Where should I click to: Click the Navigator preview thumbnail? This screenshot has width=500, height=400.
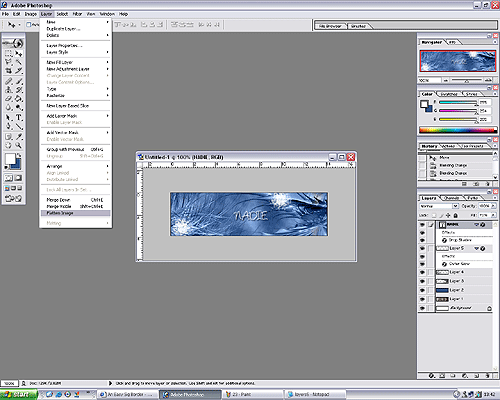tap(457, 61)
